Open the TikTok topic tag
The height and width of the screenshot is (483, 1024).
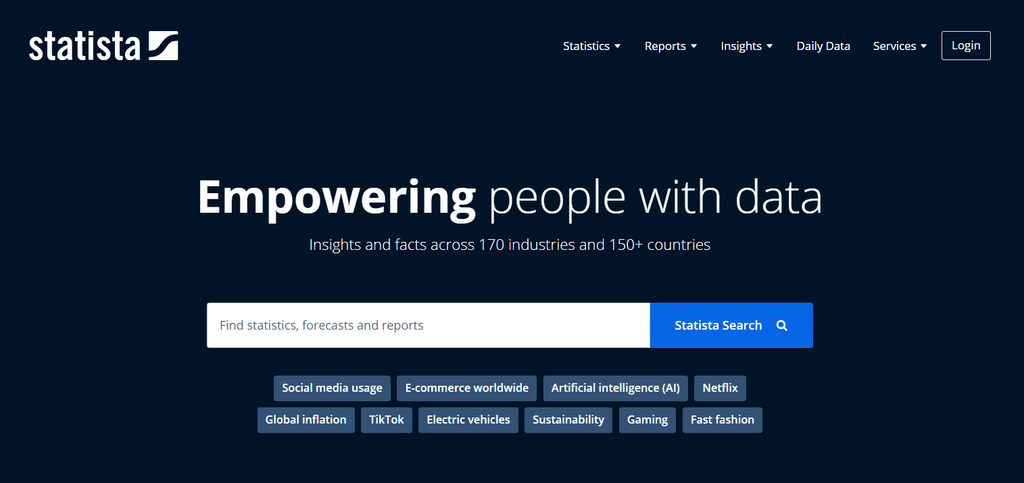point(387,420)
